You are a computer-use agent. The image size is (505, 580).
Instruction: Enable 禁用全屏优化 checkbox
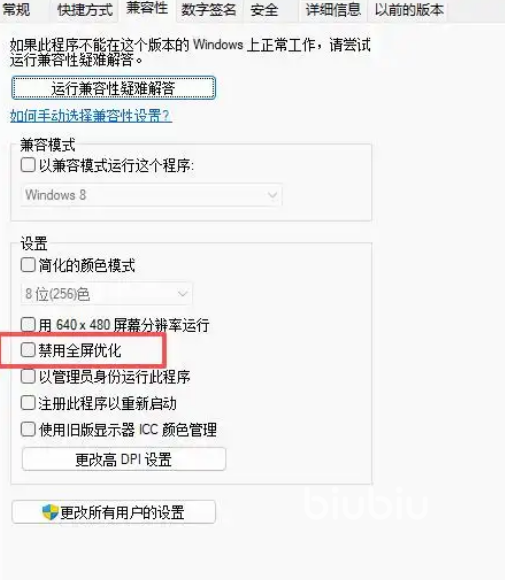(x=28, y=350)
